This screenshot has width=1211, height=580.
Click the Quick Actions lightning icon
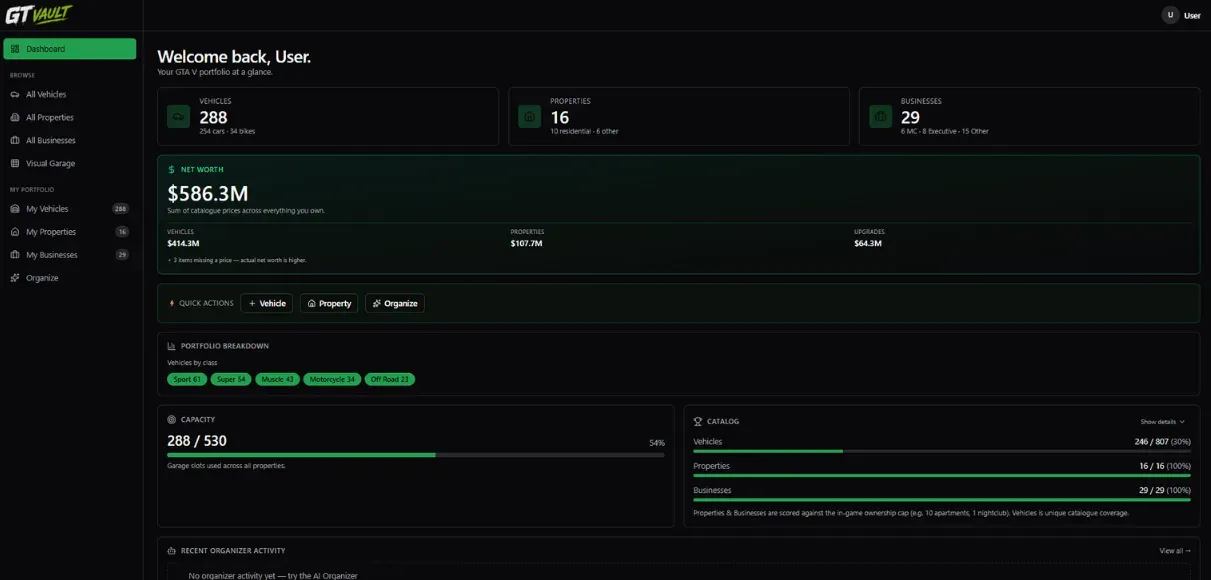pyautogui.click(x=171, y=303)
